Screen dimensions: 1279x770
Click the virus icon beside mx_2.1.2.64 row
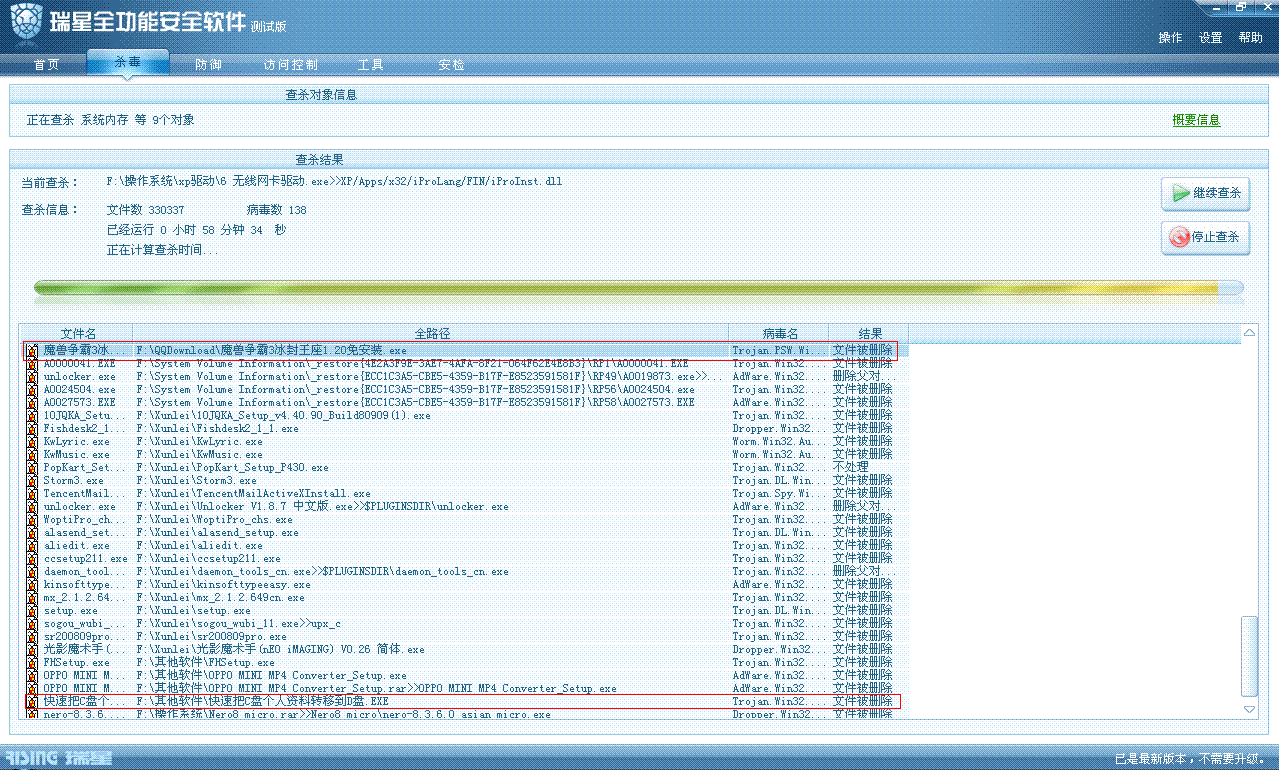pyautogui.click(x=32, y=598)
